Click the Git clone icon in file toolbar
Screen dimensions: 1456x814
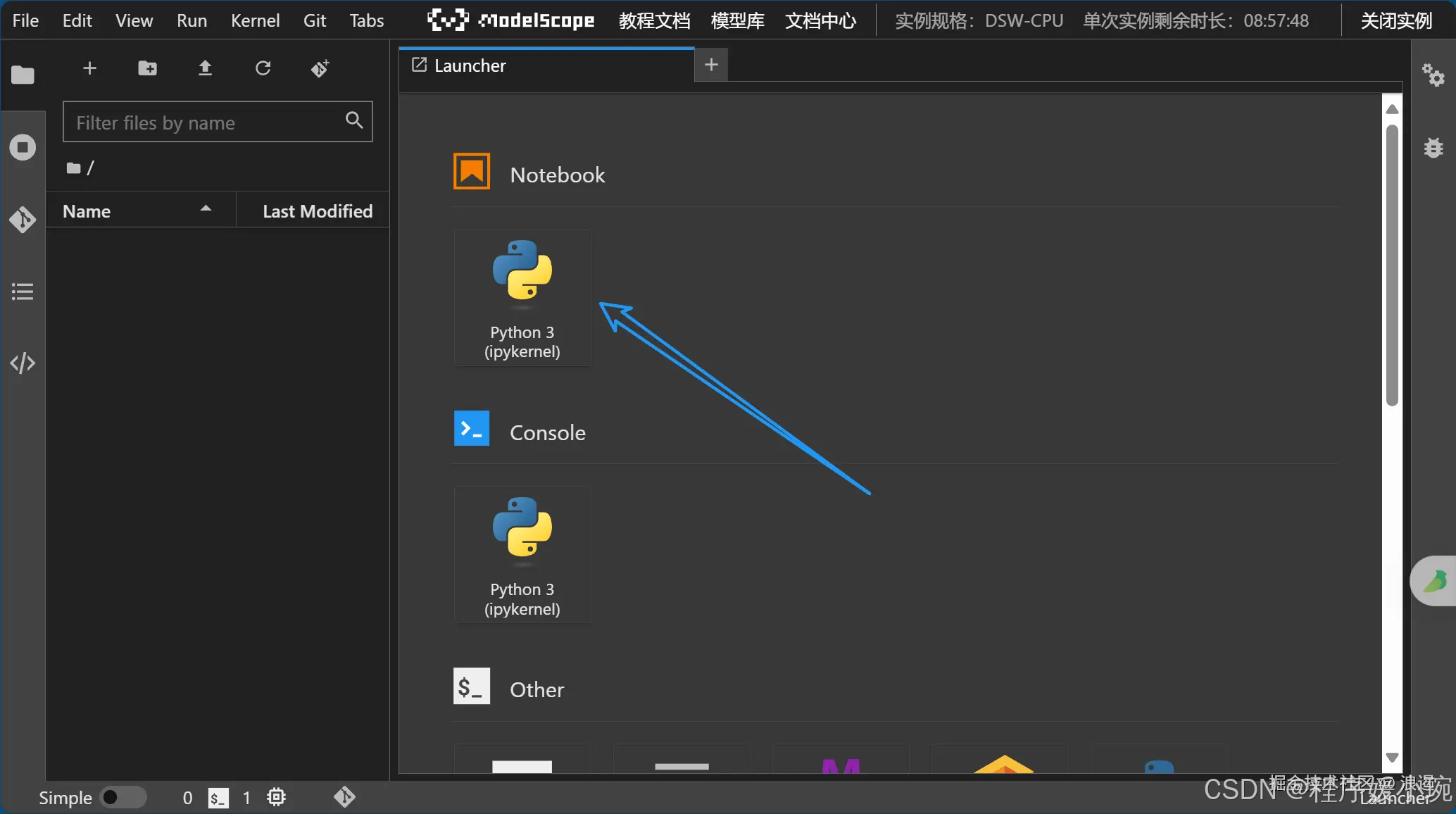pos(320,68)
